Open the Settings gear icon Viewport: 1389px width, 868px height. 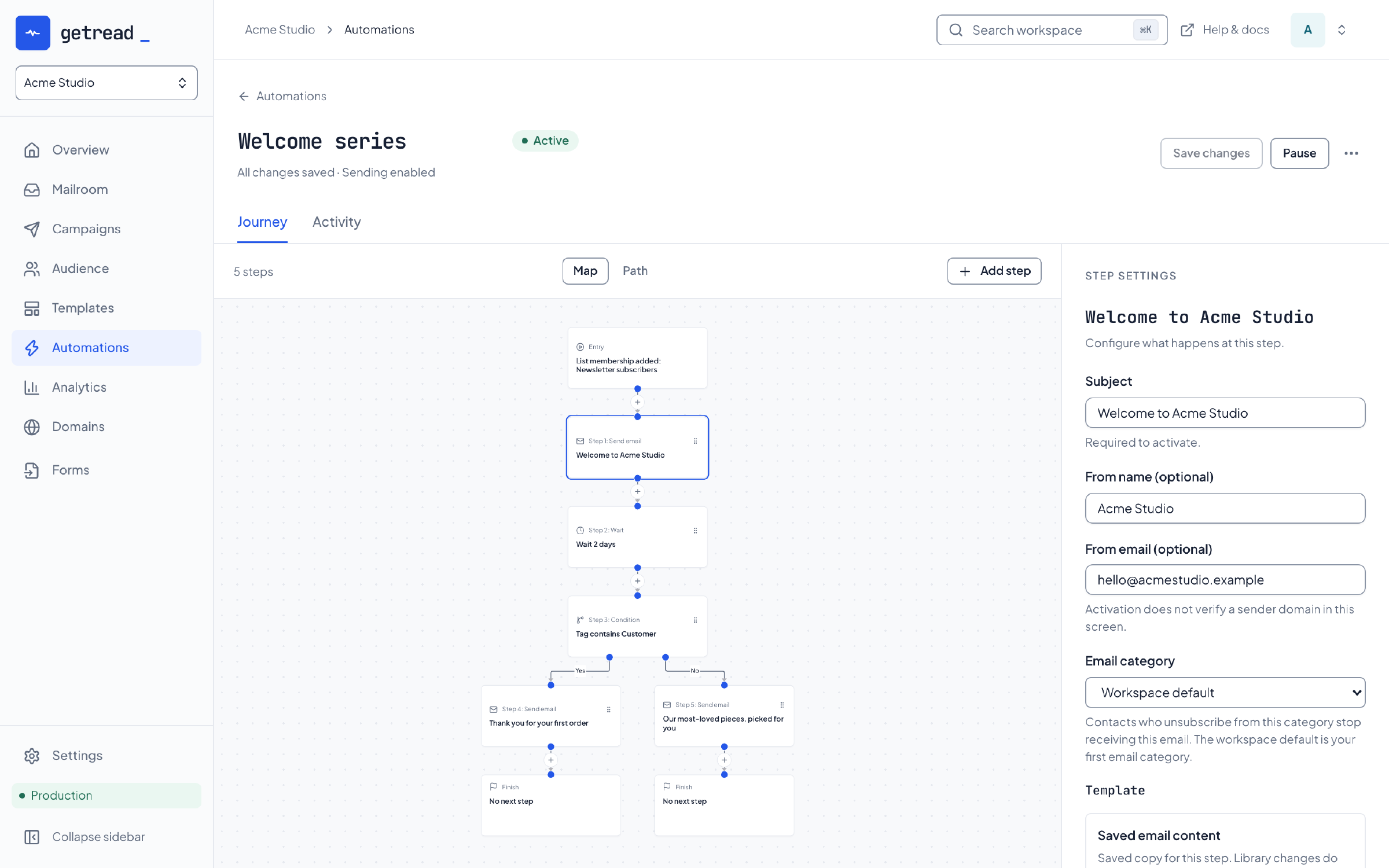pyautogui.click(x=32, y=756)
